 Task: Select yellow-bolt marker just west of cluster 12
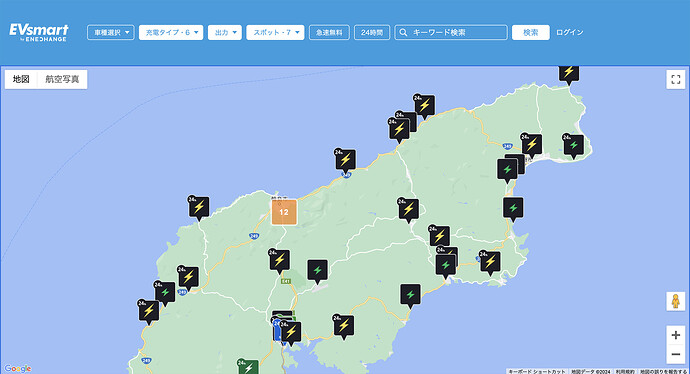pos(198,208)
